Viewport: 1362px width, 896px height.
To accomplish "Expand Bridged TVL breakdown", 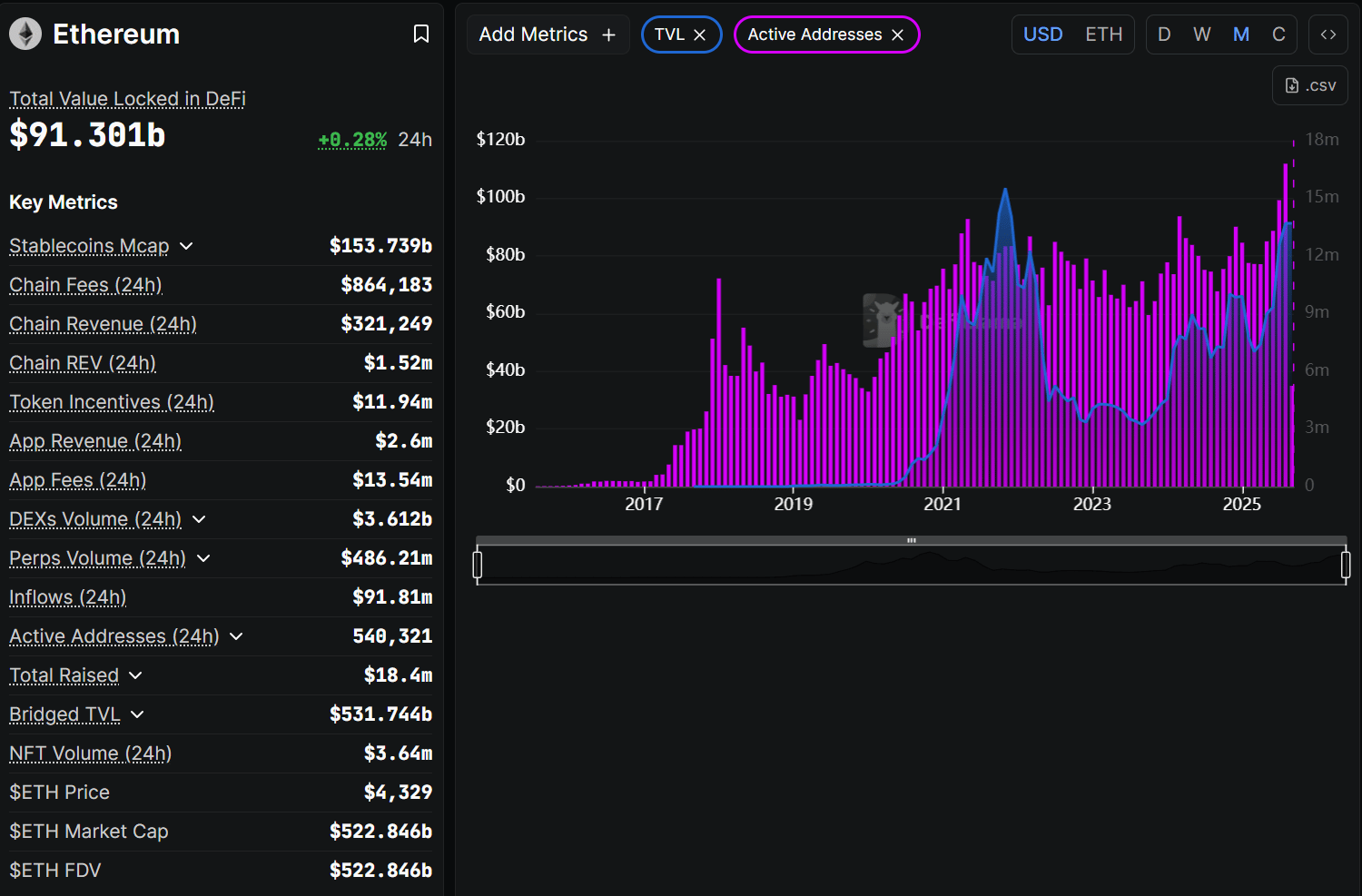I will coord(137,714).
